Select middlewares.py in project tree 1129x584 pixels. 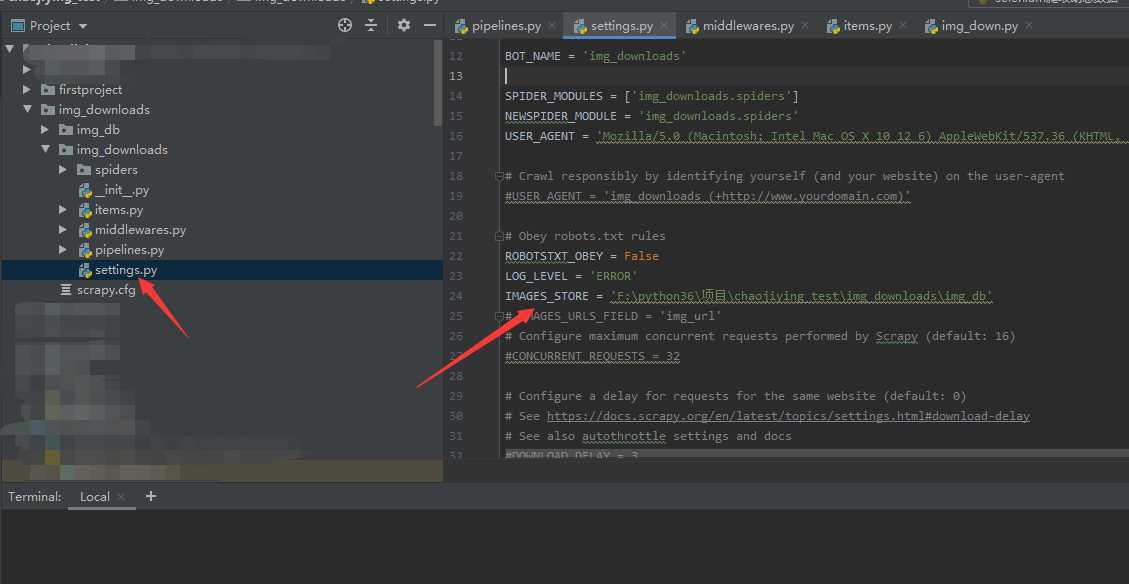(x=140, y=230)
